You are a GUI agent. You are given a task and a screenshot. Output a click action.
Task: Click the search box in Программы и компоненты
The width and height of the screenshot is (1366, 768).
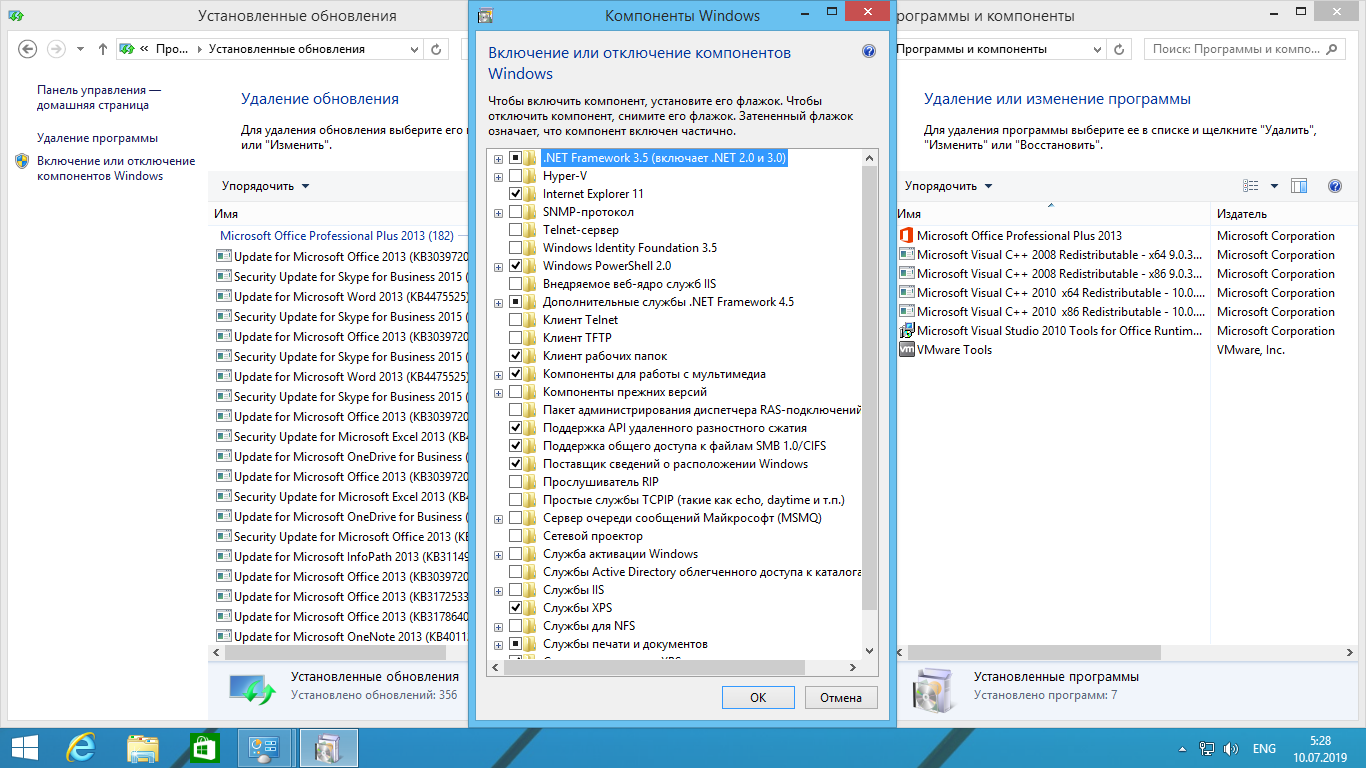(1244, 49)
